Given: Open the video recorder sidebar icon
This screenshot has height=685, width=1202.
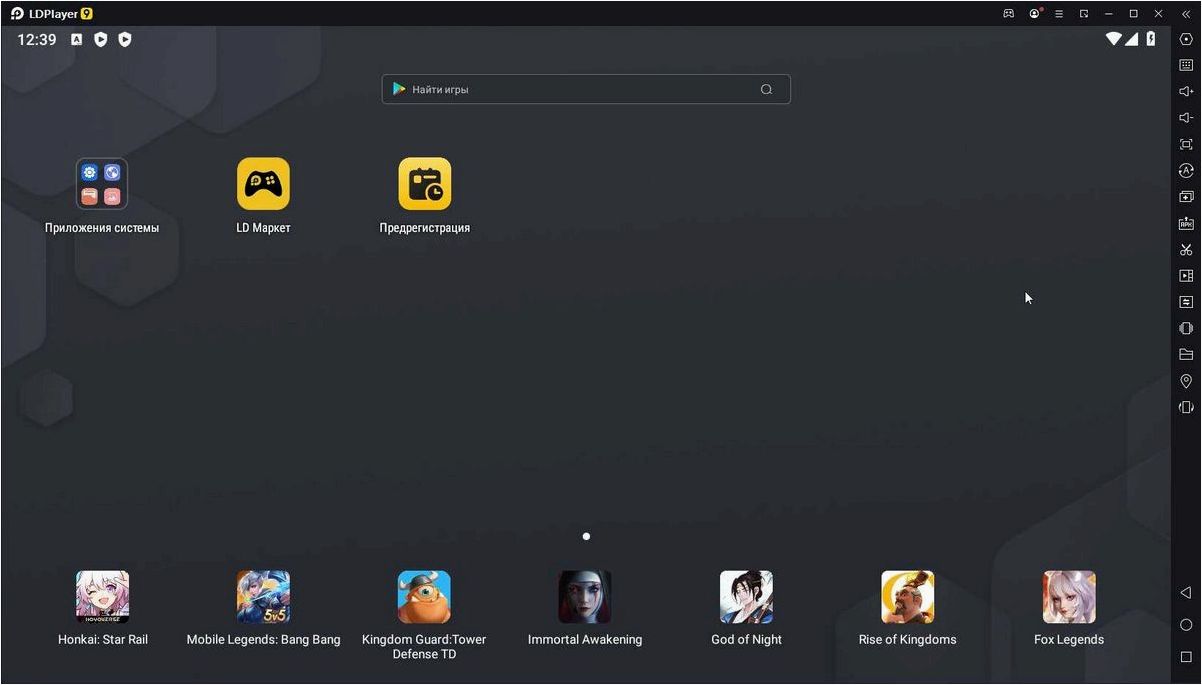Looking at the screenshot, I should [1186, 276].
